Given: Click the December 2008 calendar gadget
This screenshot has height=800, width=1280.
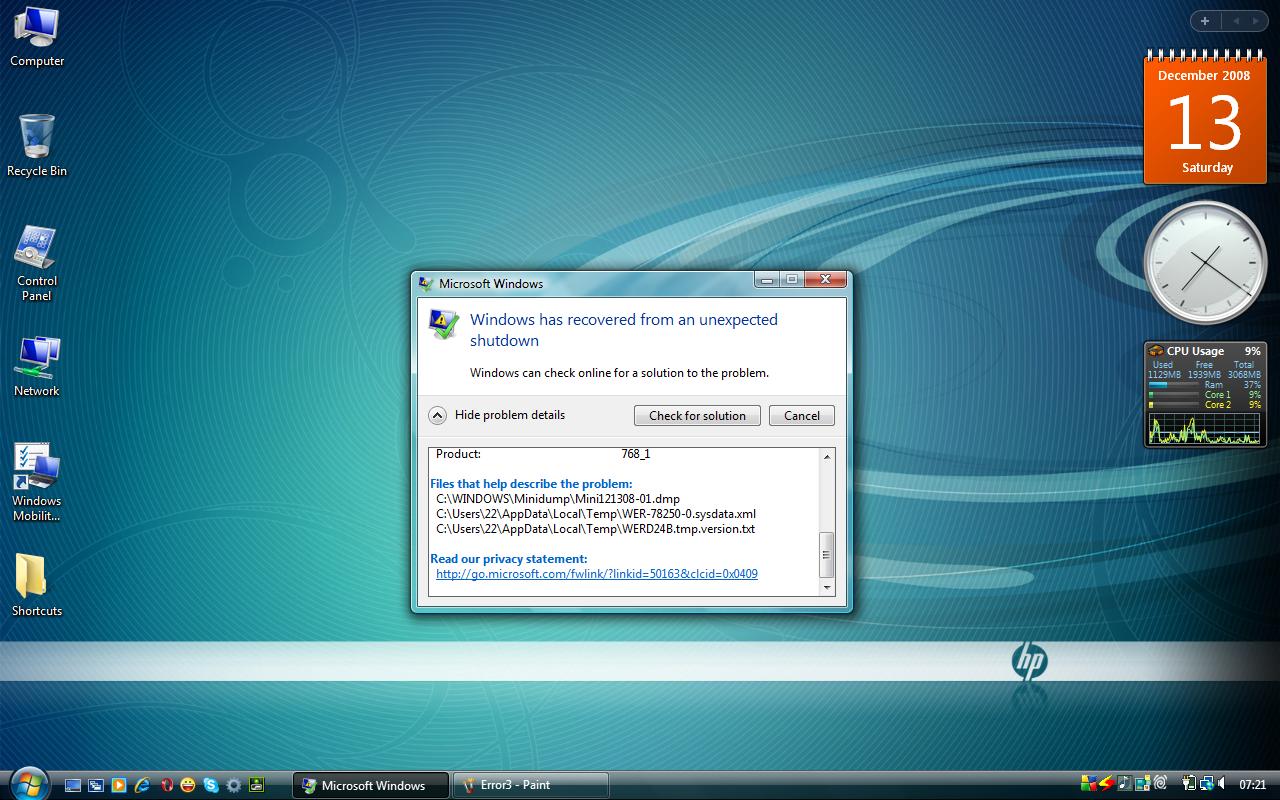Looking at the screenshot, I should point(1204,118).
